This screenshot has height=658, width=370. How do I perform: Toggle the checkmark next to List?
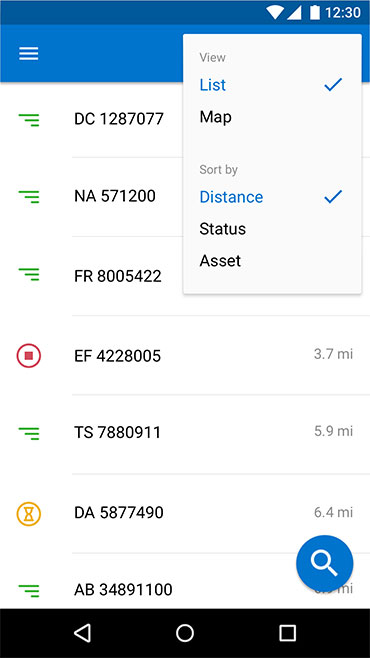(x=333, y=85)
